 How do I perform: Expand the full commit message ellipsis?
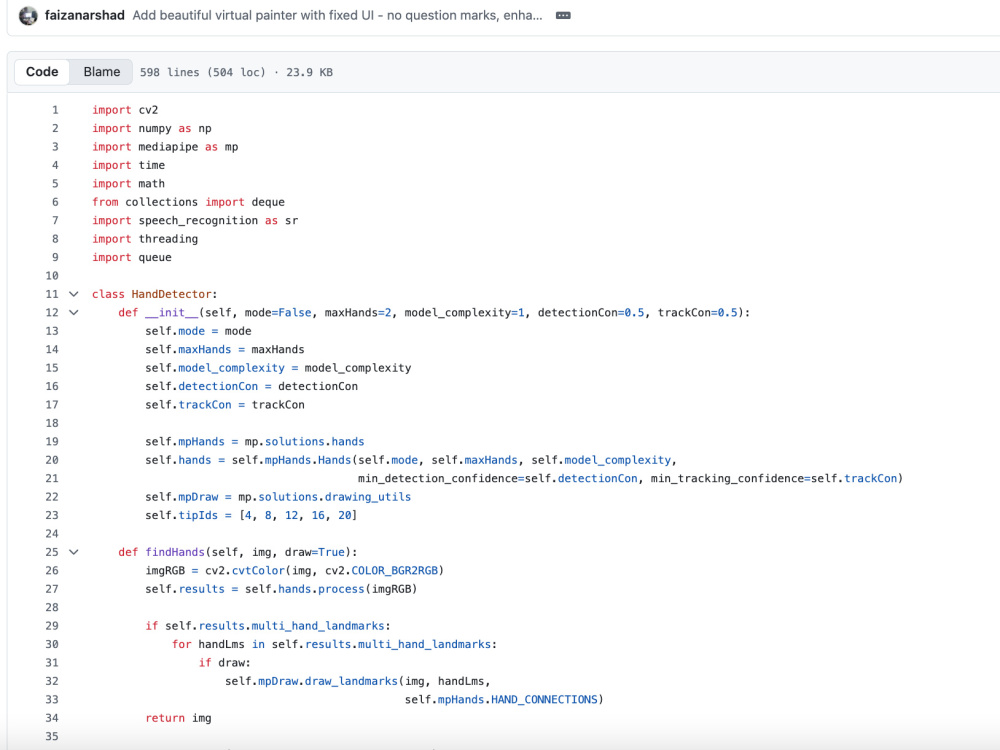[563, 15]
